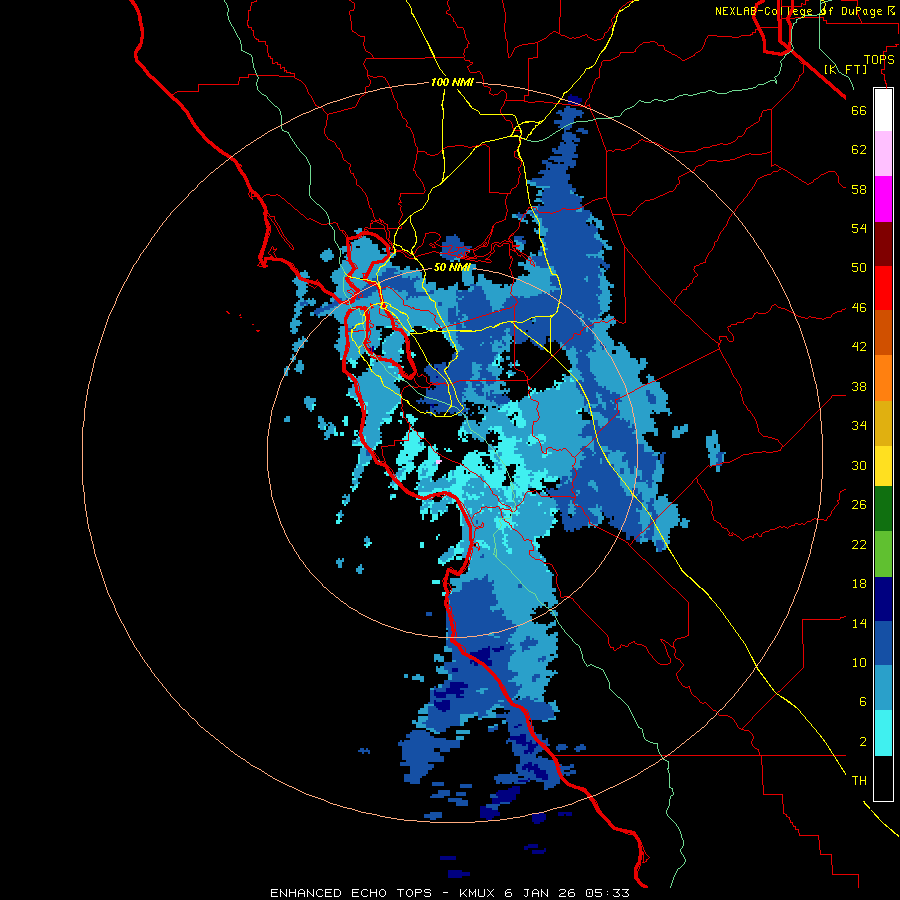Click the dark red (maroon) legend swatch
Screen dimensions: 900x900
883,244
